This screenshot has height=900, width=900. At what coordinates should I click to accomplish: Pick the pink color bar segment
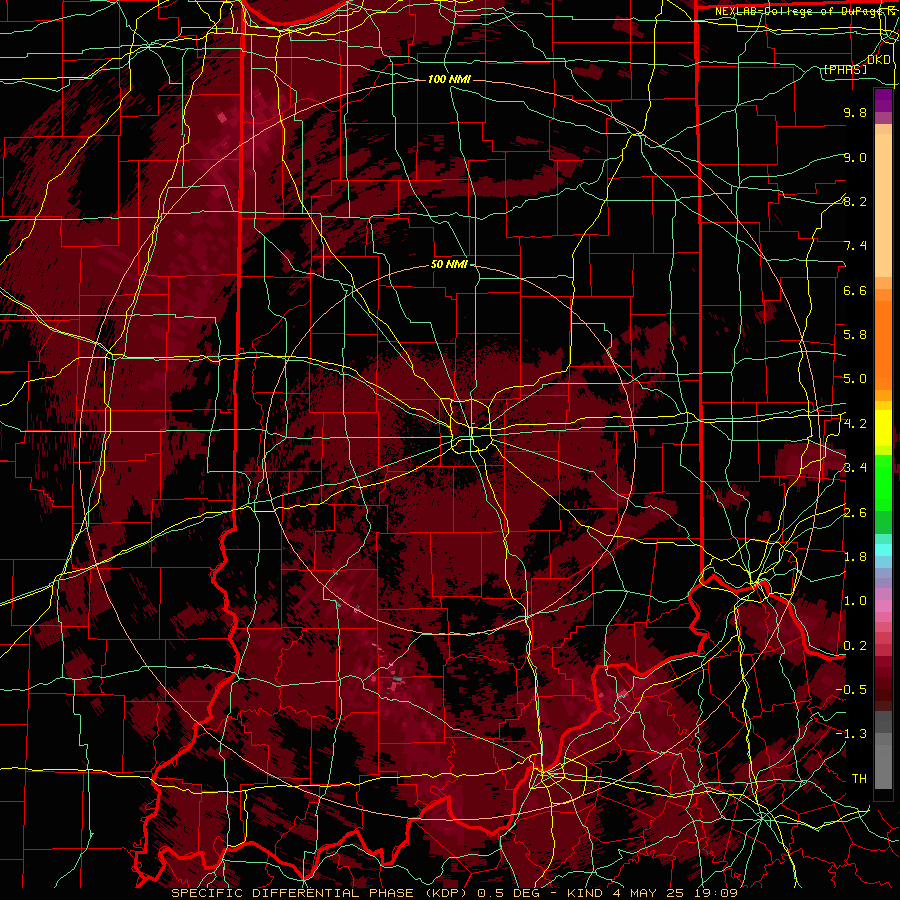[883, 606]
